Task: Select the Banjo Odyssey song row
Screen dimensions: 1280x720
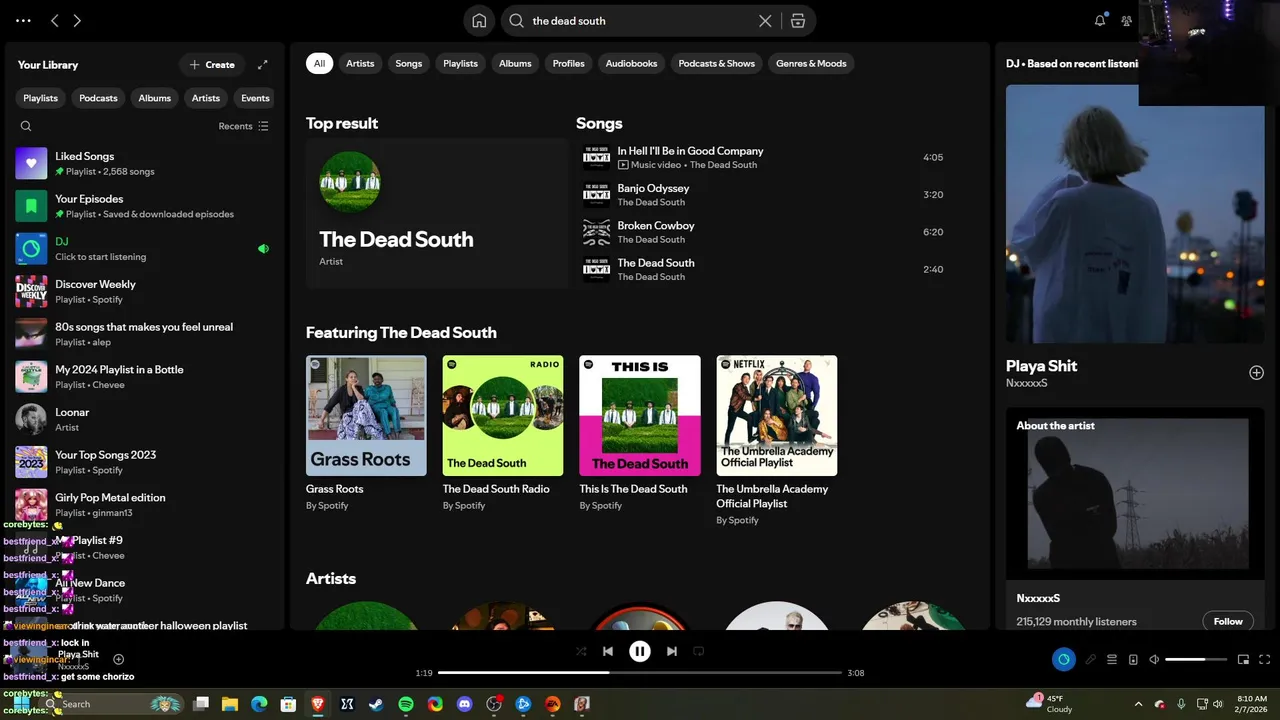Action: (766, 195)
